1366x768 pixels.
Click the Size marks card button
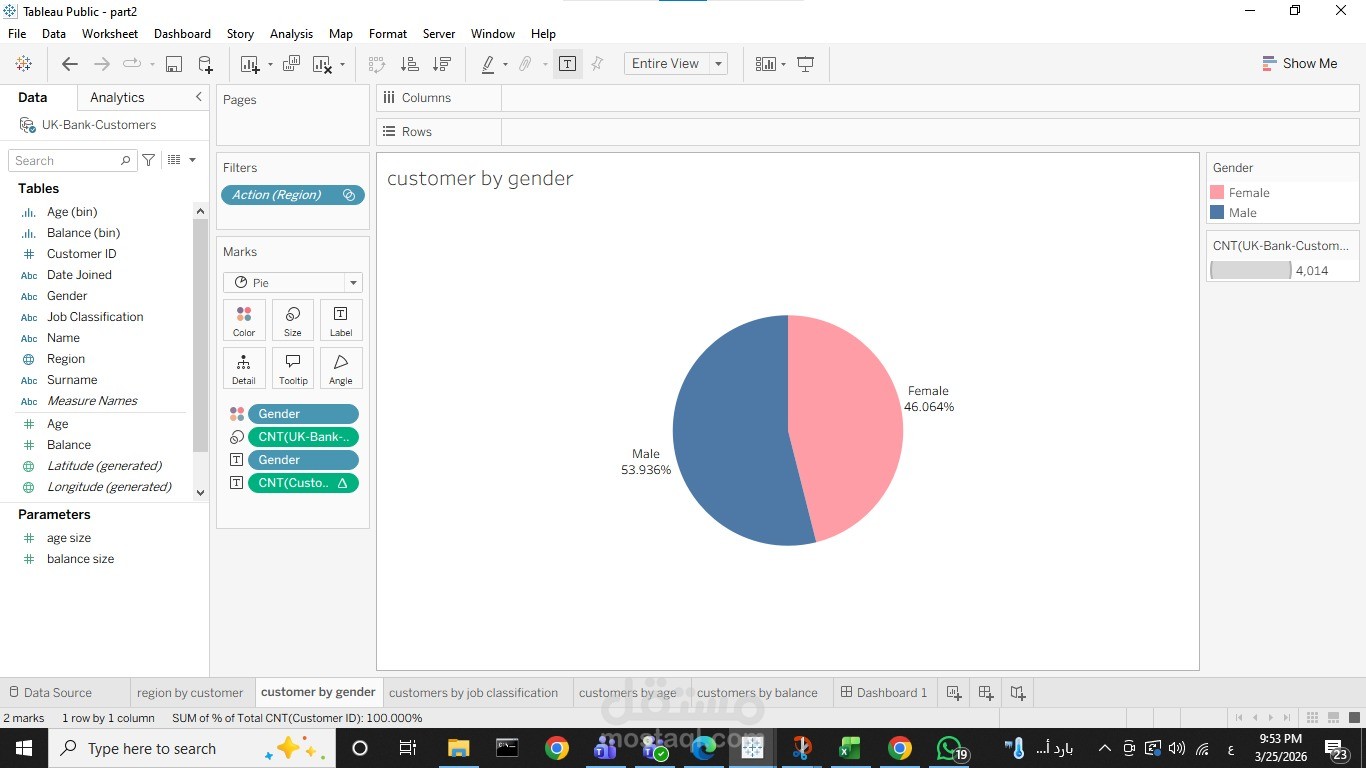[x=292, y=320]
